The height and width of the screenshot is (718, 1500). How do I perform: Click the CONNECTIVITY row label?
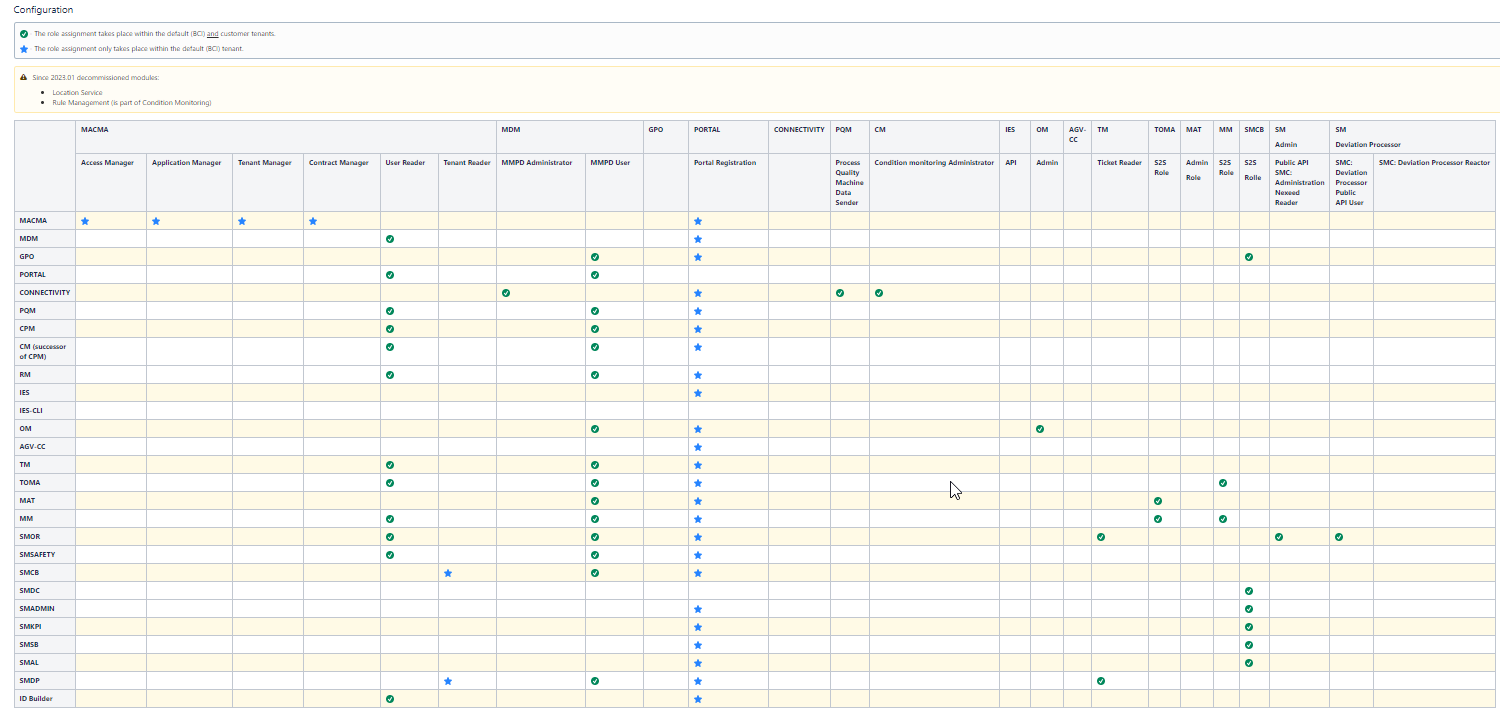tap(45, 292)
